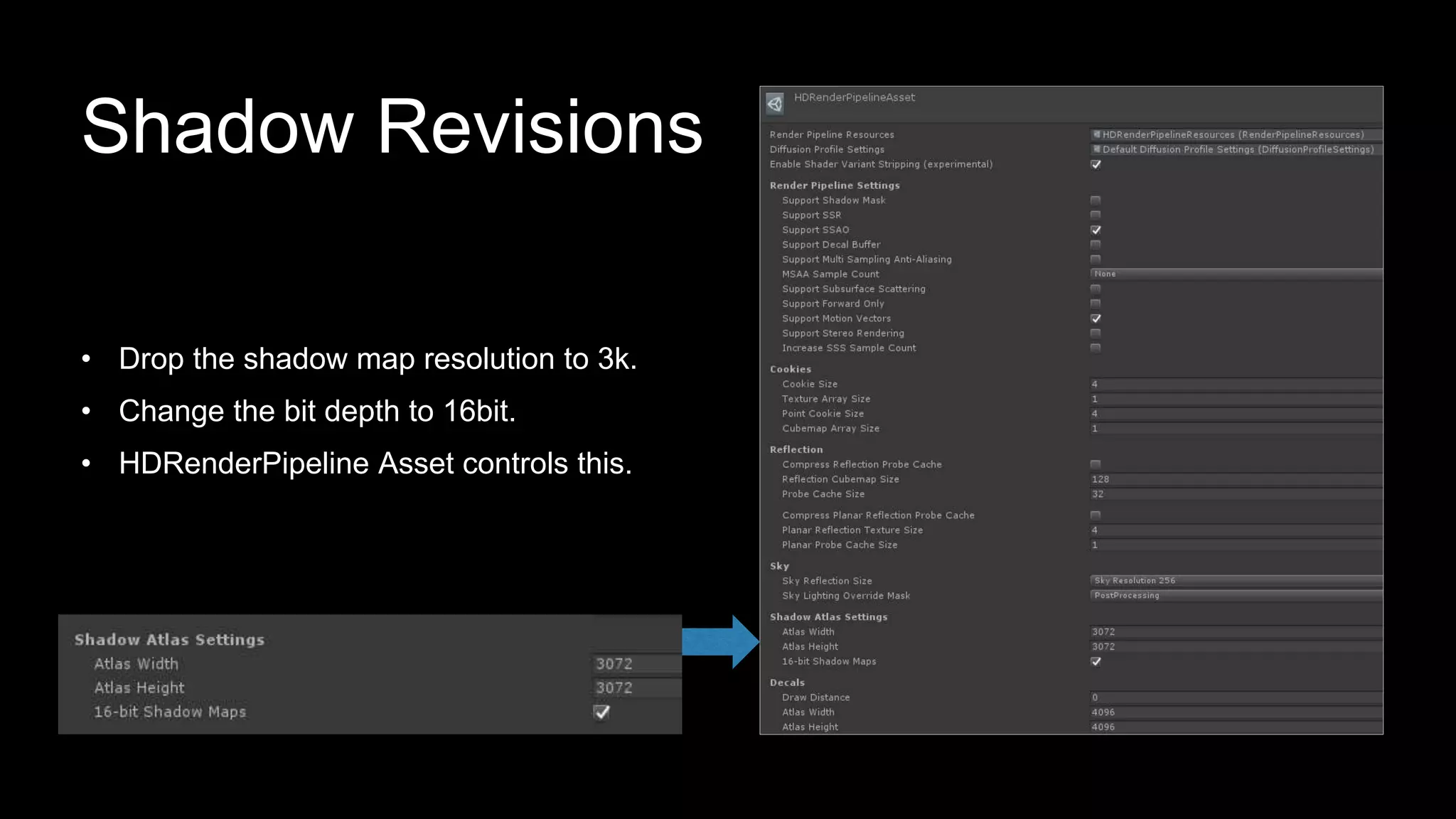Select the Render Pipeline Resources object field
1456x819 pixels.
(1236, 134)
